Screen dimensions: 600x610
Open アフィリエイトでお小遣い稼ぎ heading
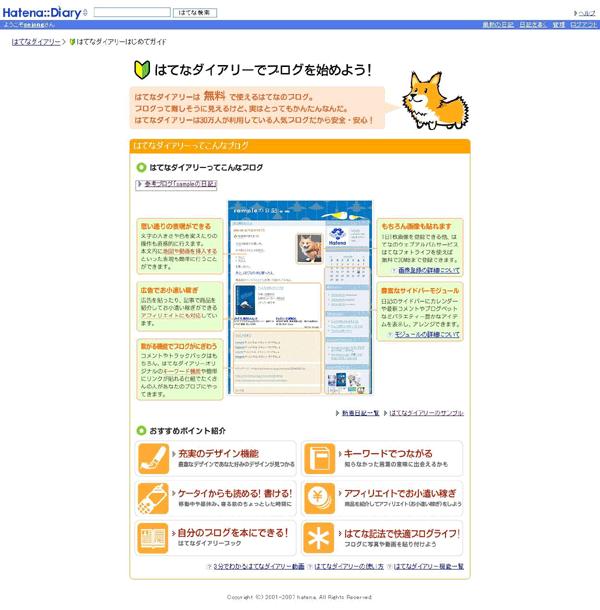click(400, 493)
